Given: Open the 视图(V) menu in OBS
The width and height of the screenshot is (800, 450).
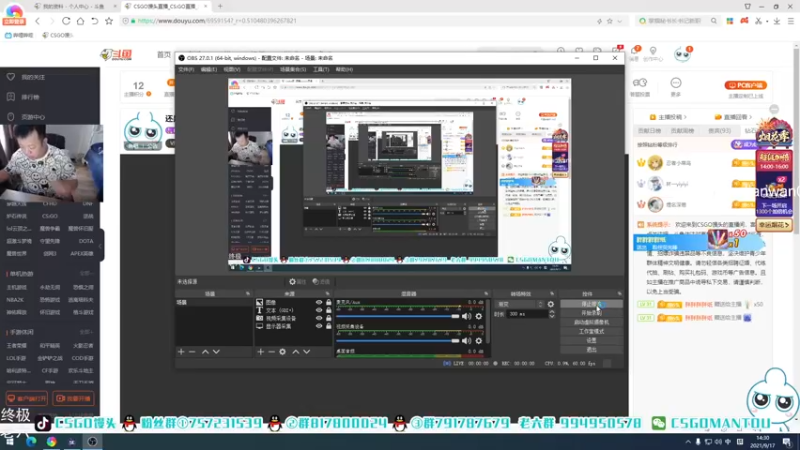Looking at the screenshot, I should click(231, 69).
